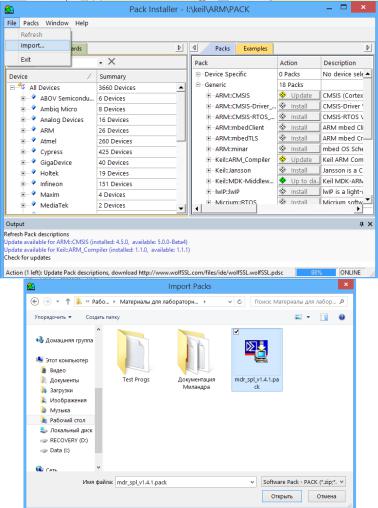Change the view mode icon
This screenshot has width=378, height=508.
[298, 317]
